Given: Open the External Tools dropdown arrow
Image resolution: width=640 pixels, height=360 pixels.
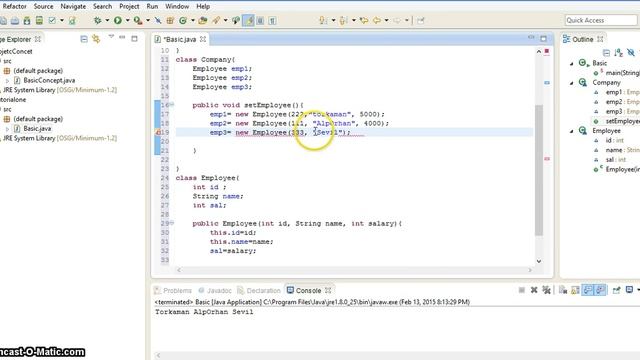Looking at the screenshot, I should (x=148, y=20).
